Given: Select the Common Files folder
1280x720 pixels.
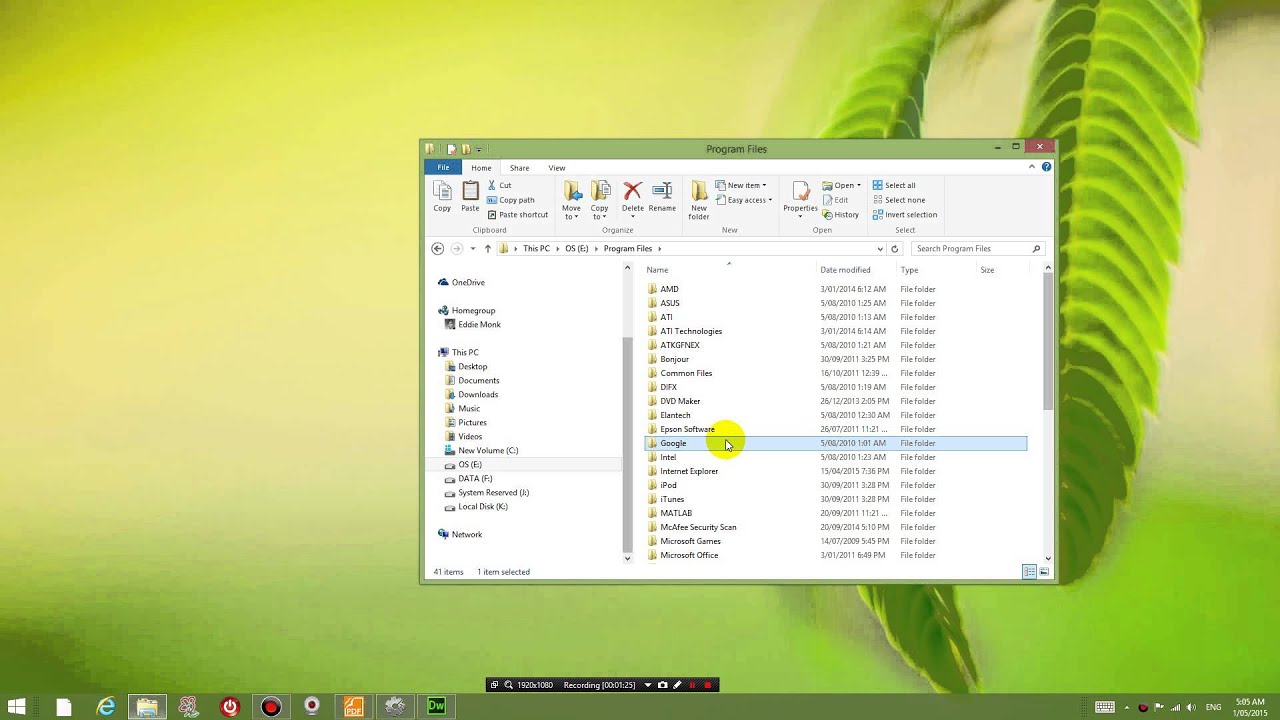Looking at the screenshot, I should 835,373.
